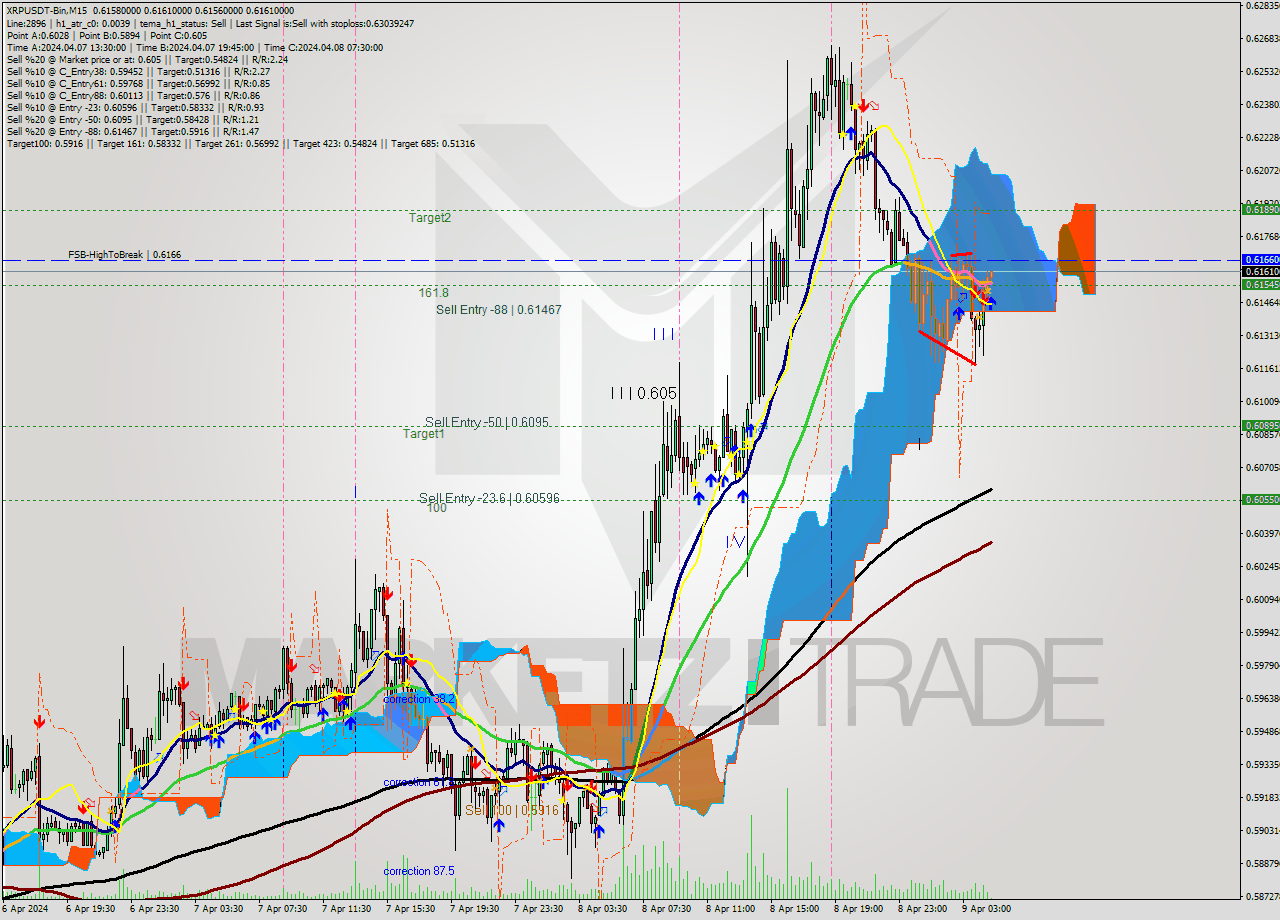
Task: Click the green 0.61890 price tag
Action: coord(1260,209)
